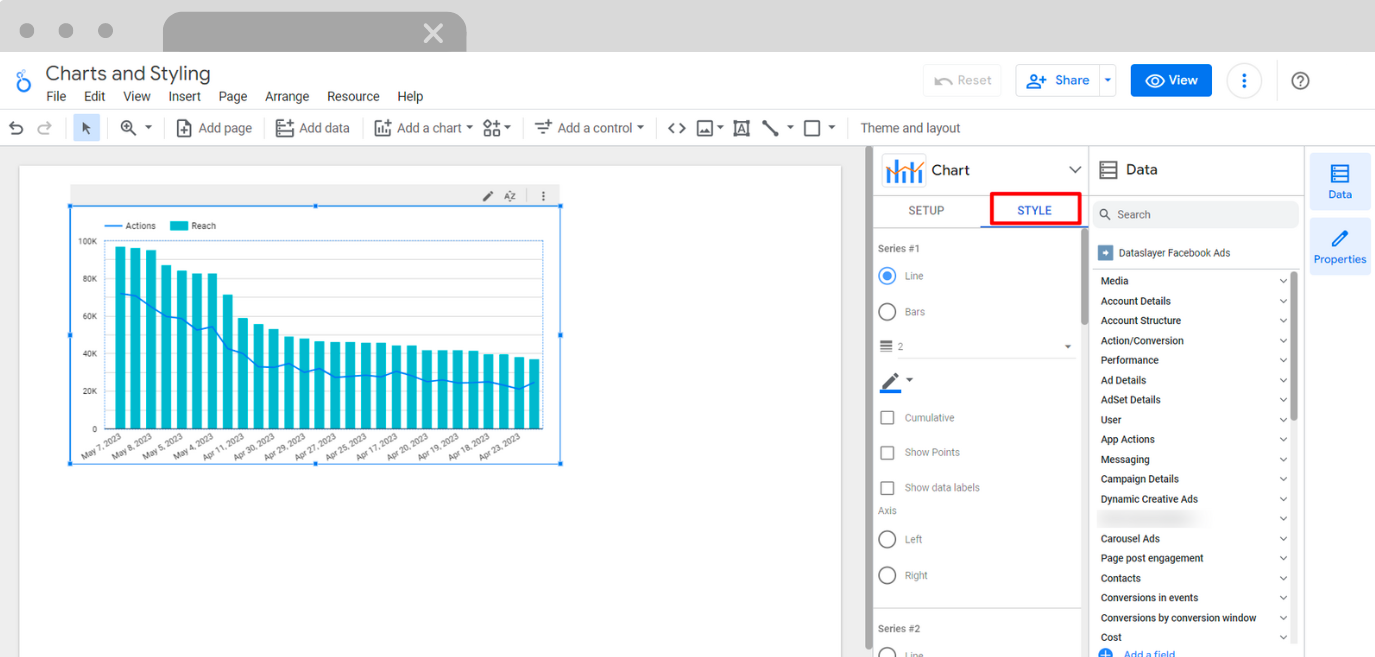Open the Resource menu
This screenshot has width=1375, height=657.
tap(353, 96)
